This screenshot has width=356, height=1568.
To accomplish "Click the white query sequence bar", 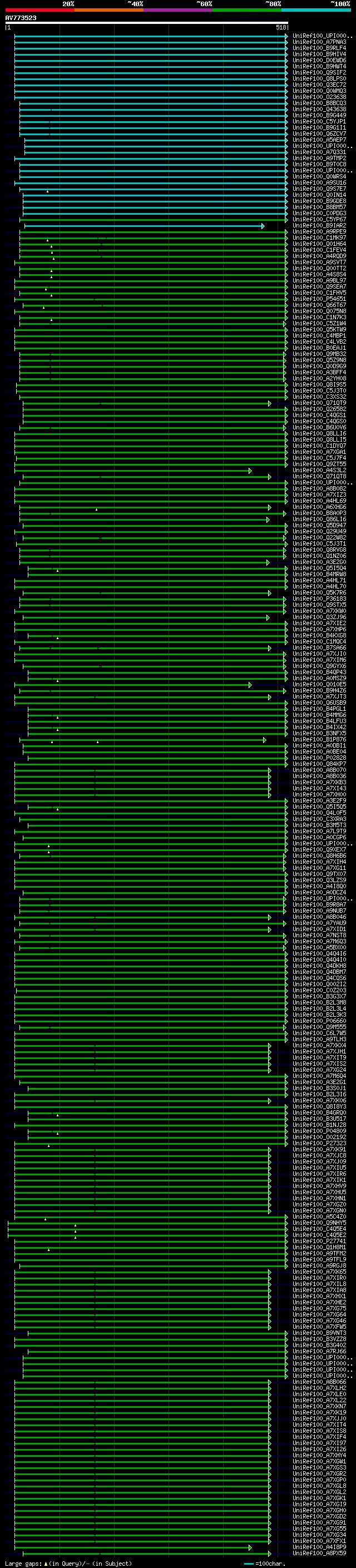I will click(147, 23).
